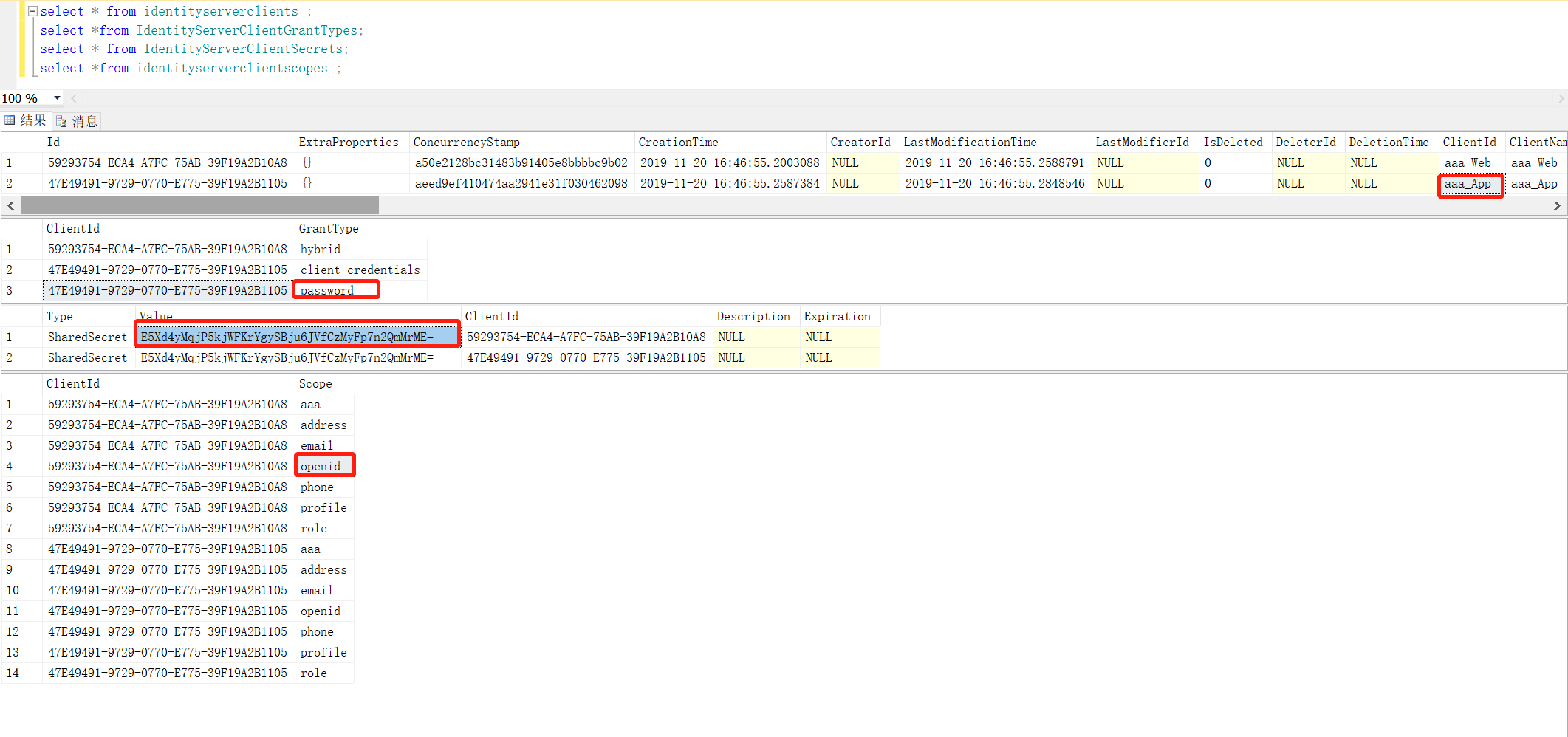The image size is (1568, 737).
Task: Click the highlighted SharedSecret value cell
Action: (x=295, y=336)
